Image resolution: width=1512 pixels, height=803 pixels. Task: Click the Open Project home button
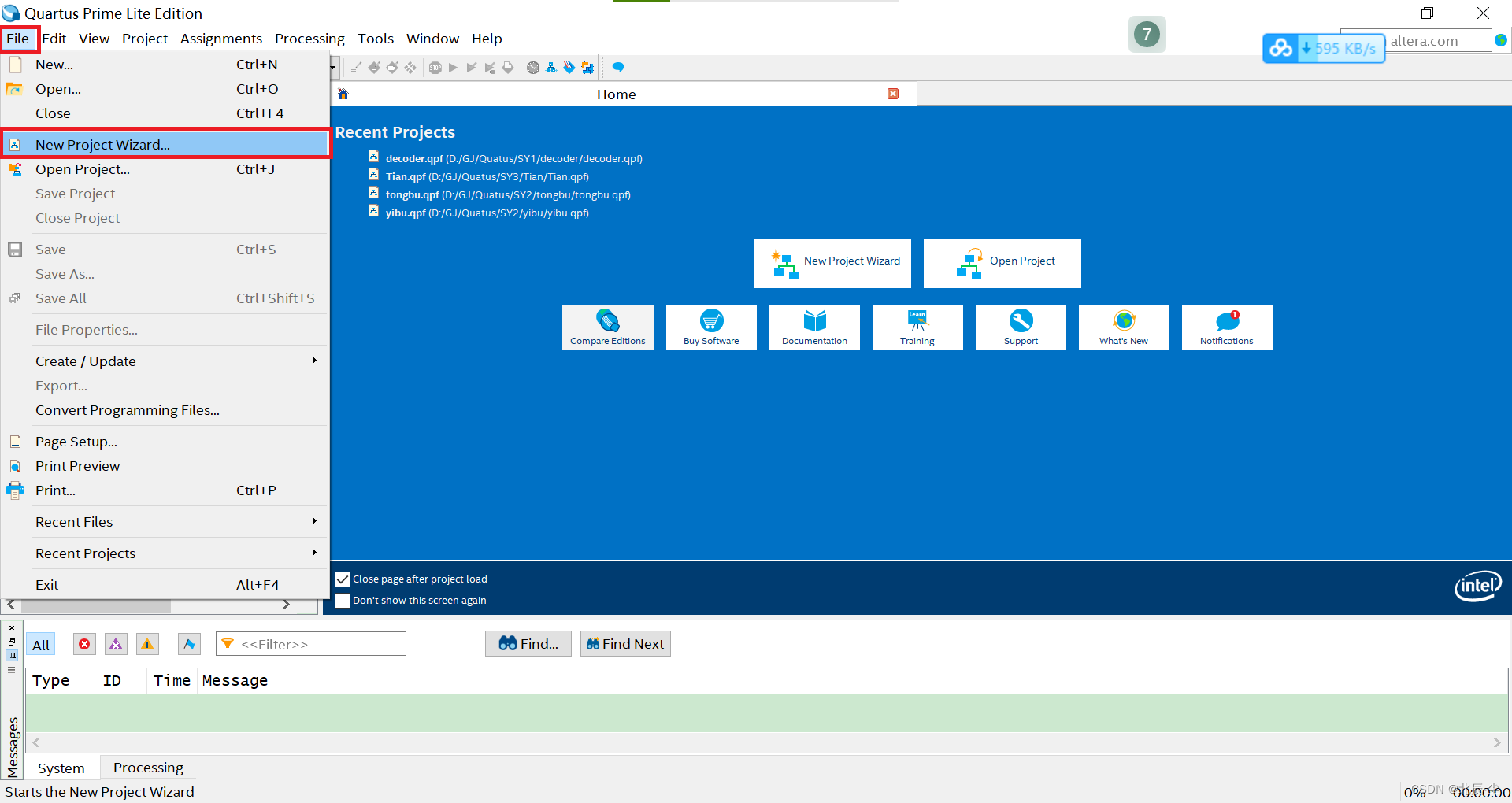click(x=1002, y=263)
